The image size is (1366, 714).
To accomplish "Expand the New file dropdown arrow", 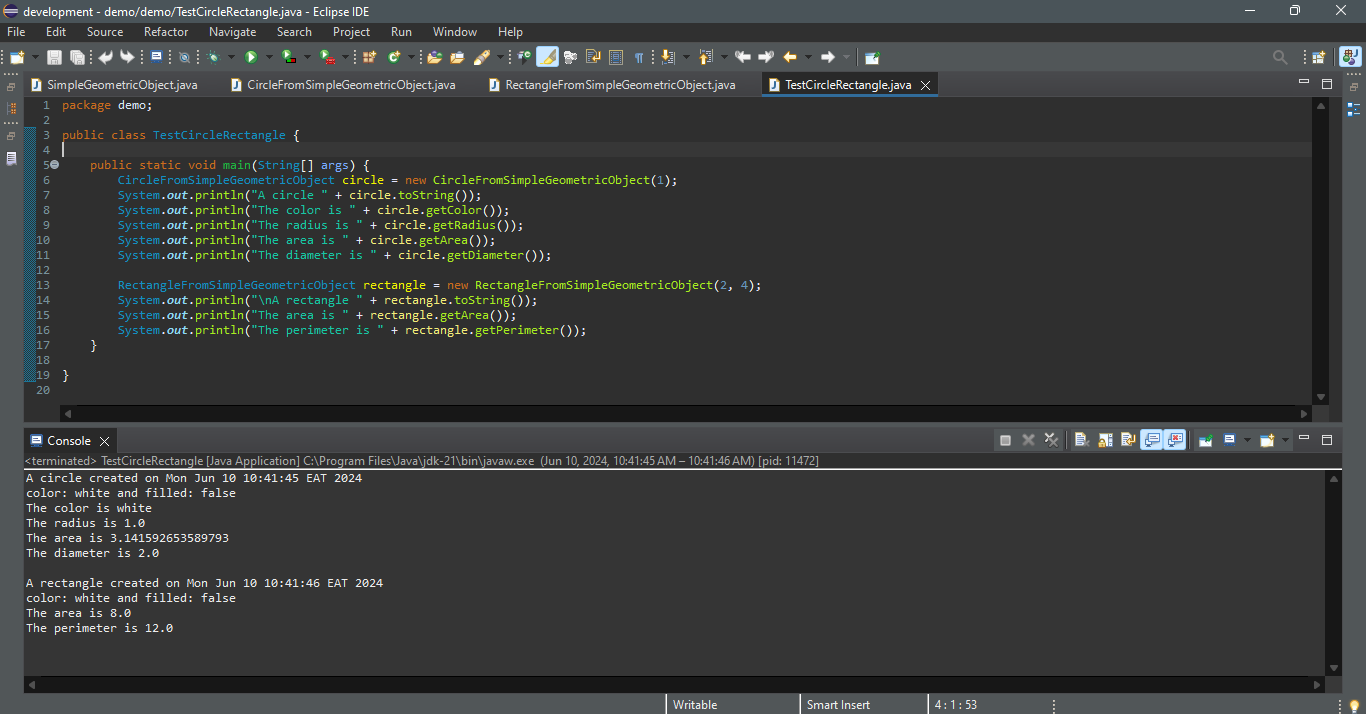I will click(x=35, y=57).
